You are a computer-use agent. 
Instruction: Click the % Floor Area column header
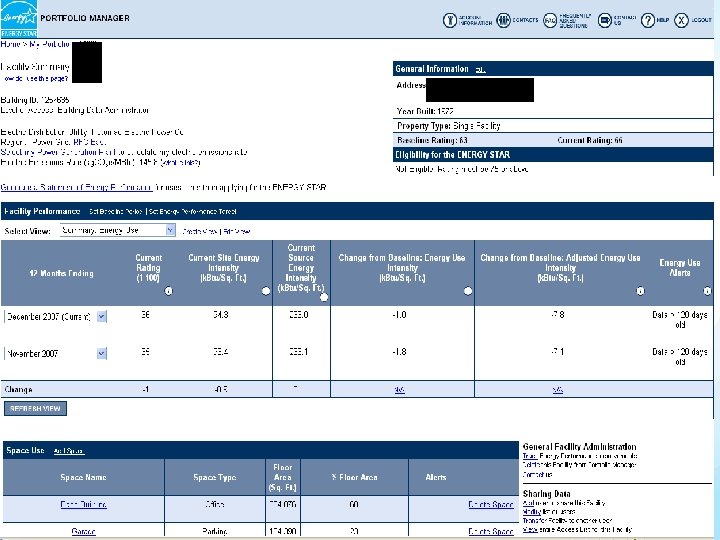[354, 478]
